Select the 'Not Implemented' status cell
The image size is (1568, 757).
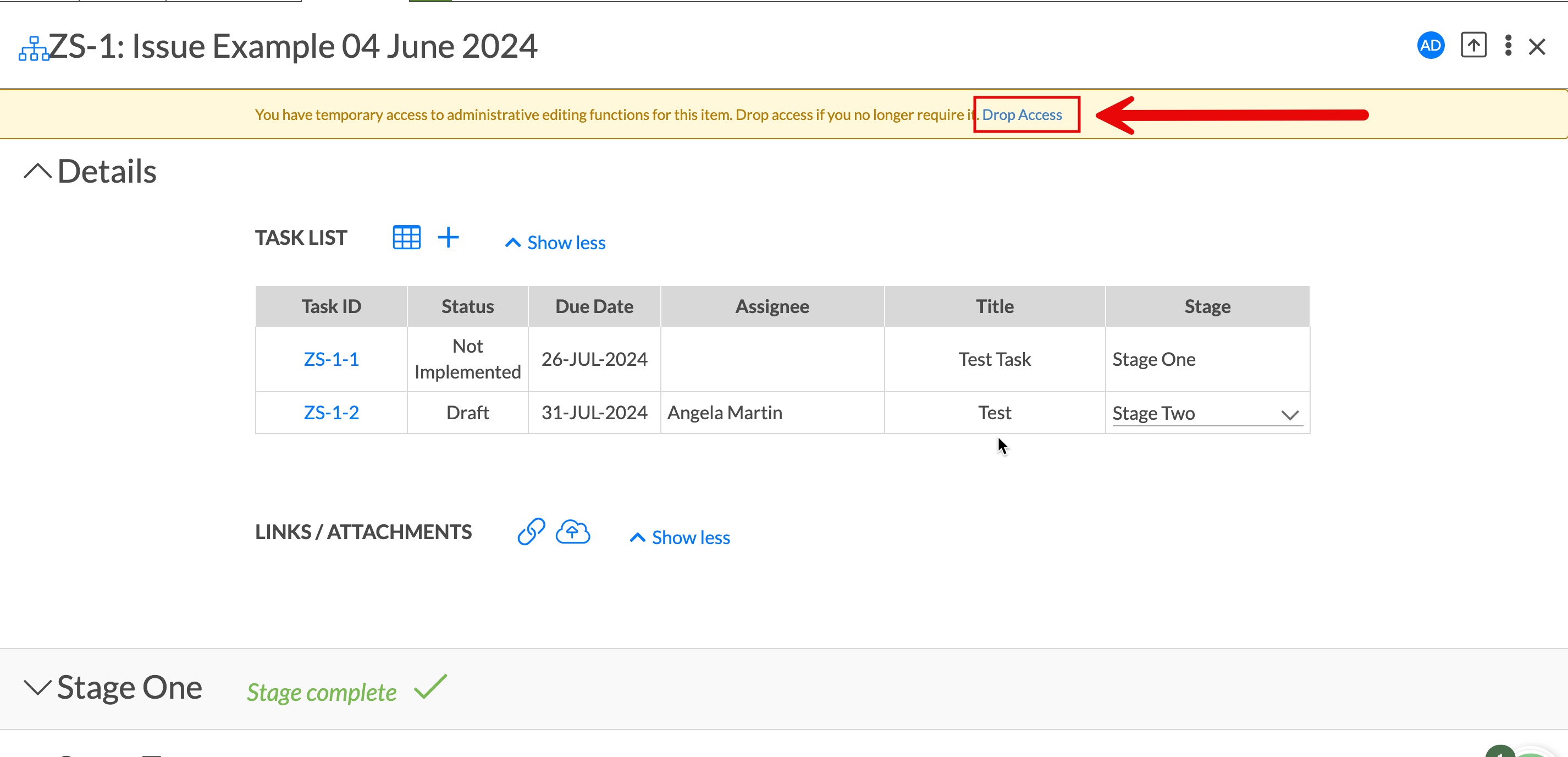(x=467, y=359)
